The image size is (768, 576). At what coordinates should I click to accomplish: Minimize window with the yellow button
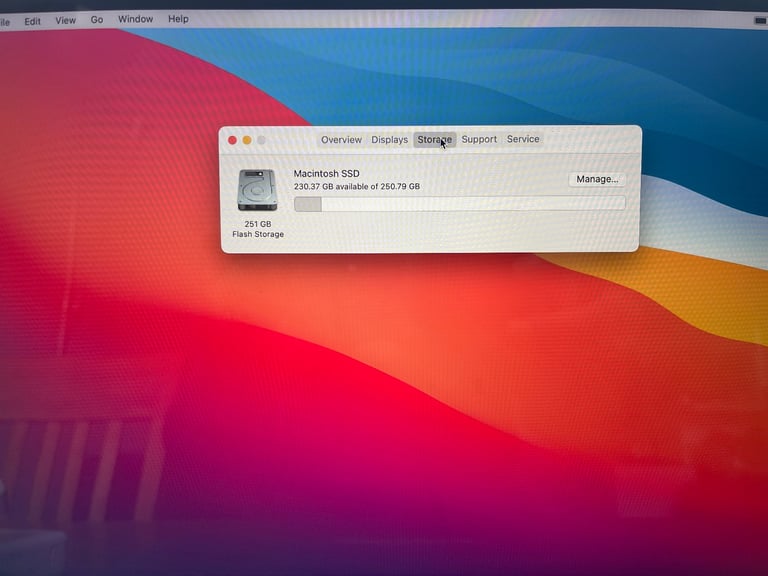pyautogui.click(x=247, y=141)
